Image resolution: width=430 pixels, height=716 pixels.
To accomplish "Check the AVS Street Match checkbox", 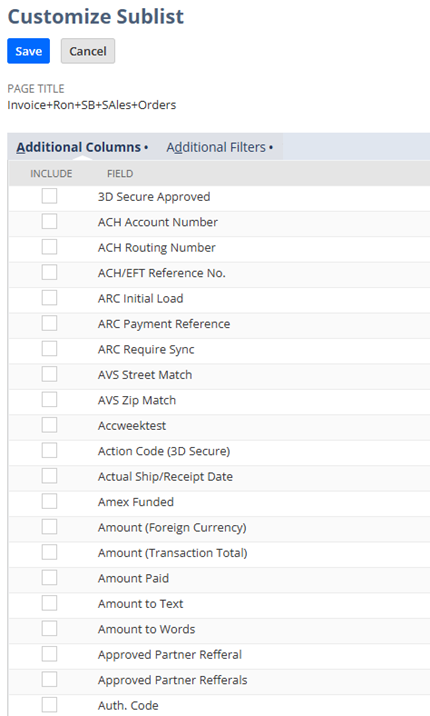I will (x=49, y=374).
